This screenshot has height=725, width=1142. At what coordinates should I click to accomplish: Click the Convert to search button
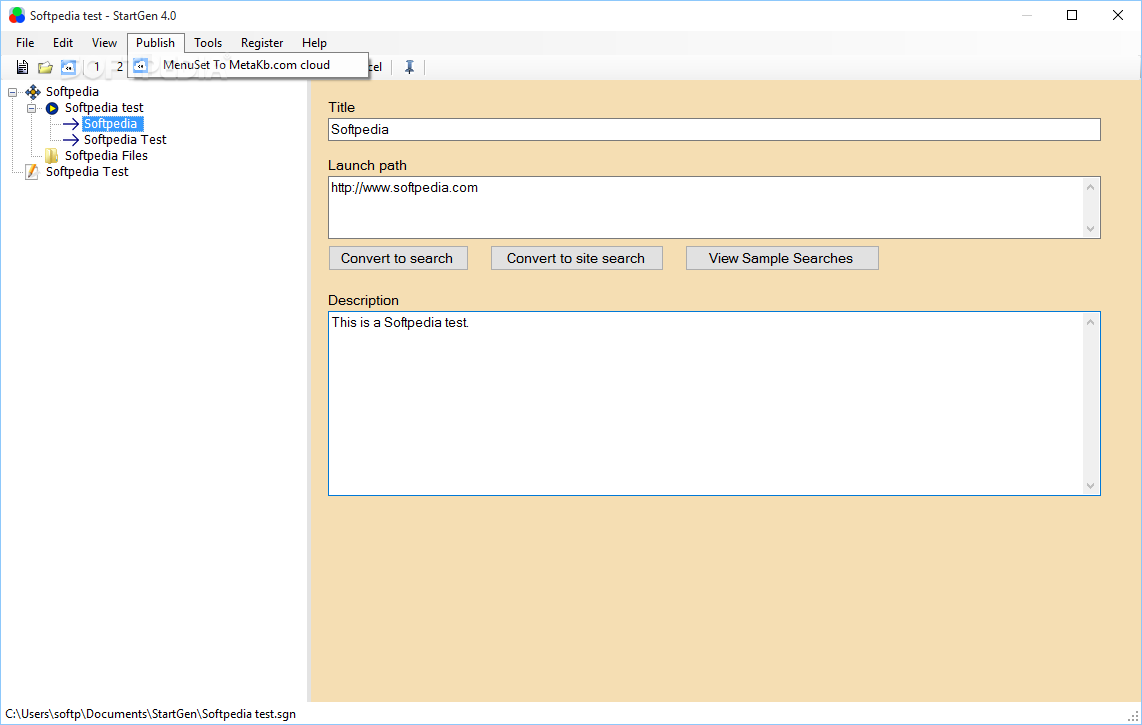tap(398, 258)
